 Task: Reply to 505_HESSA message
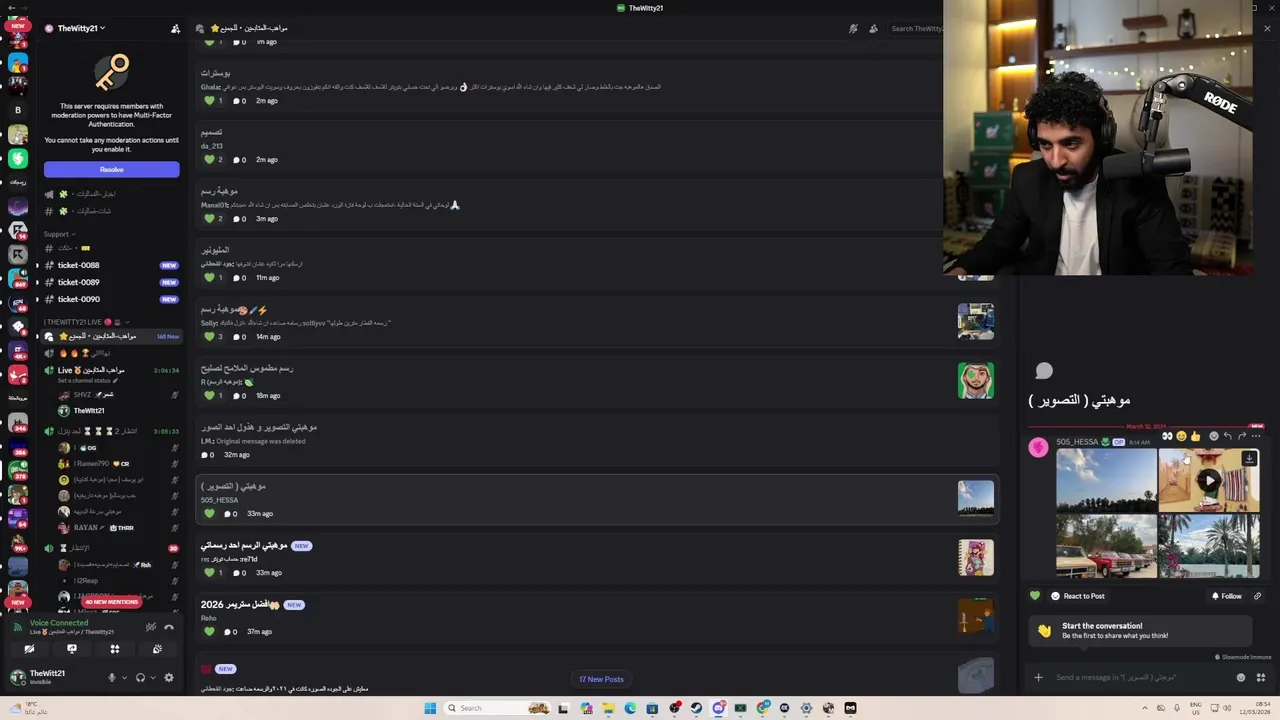coord(1228,436)
